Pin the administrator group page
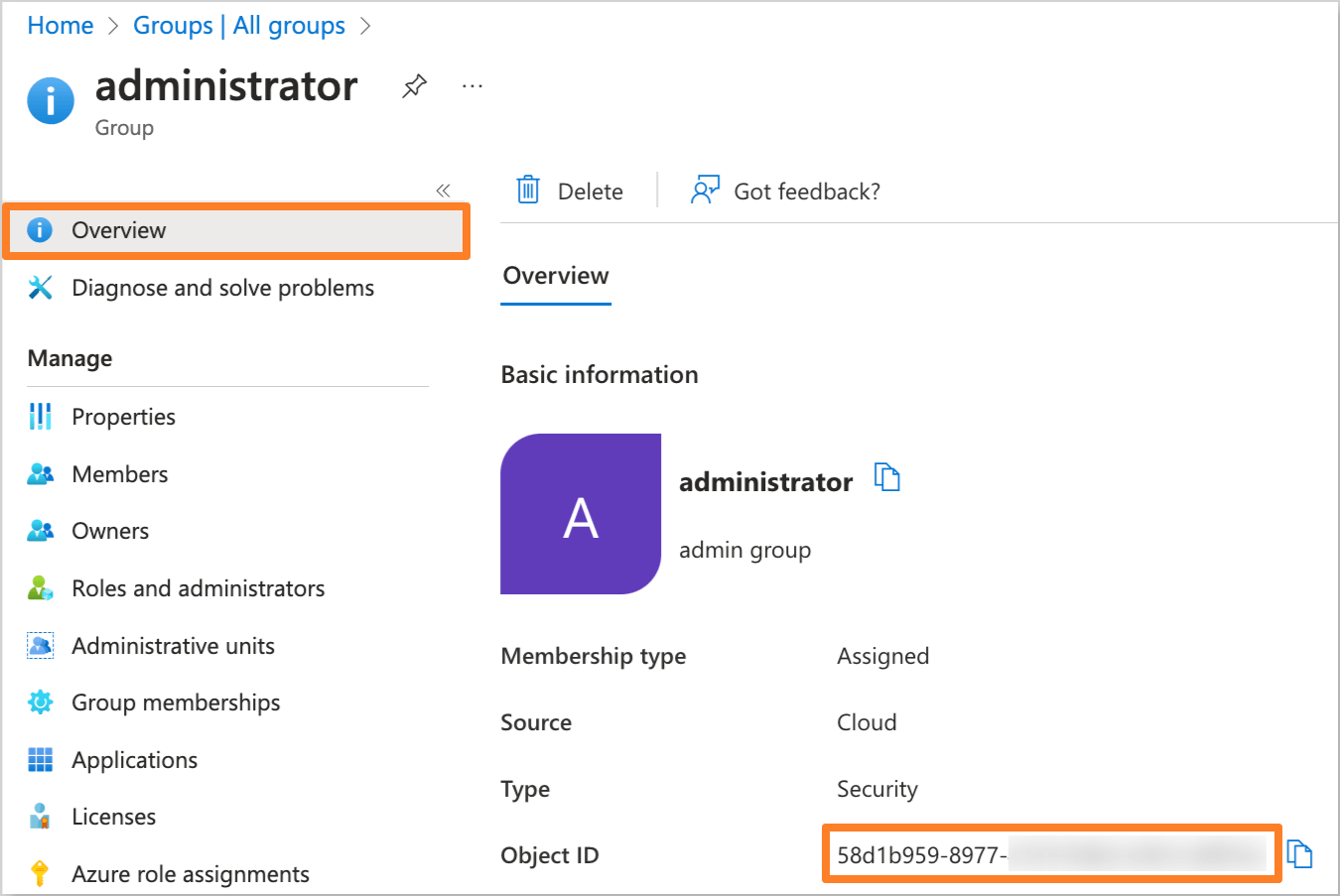The width and height of the screenshot is (1340, 896). click(413, 86)
